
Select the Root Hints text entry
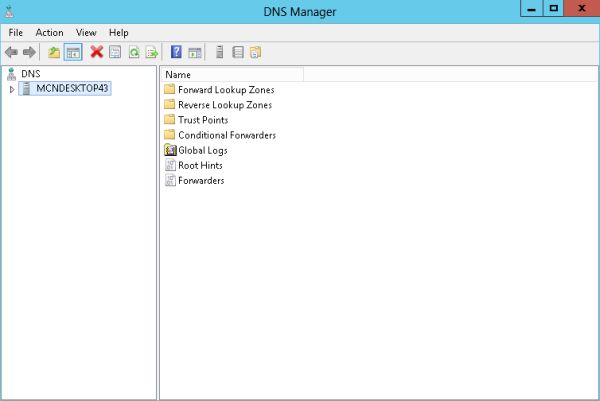pyautogui.click(x=200, y=165)
